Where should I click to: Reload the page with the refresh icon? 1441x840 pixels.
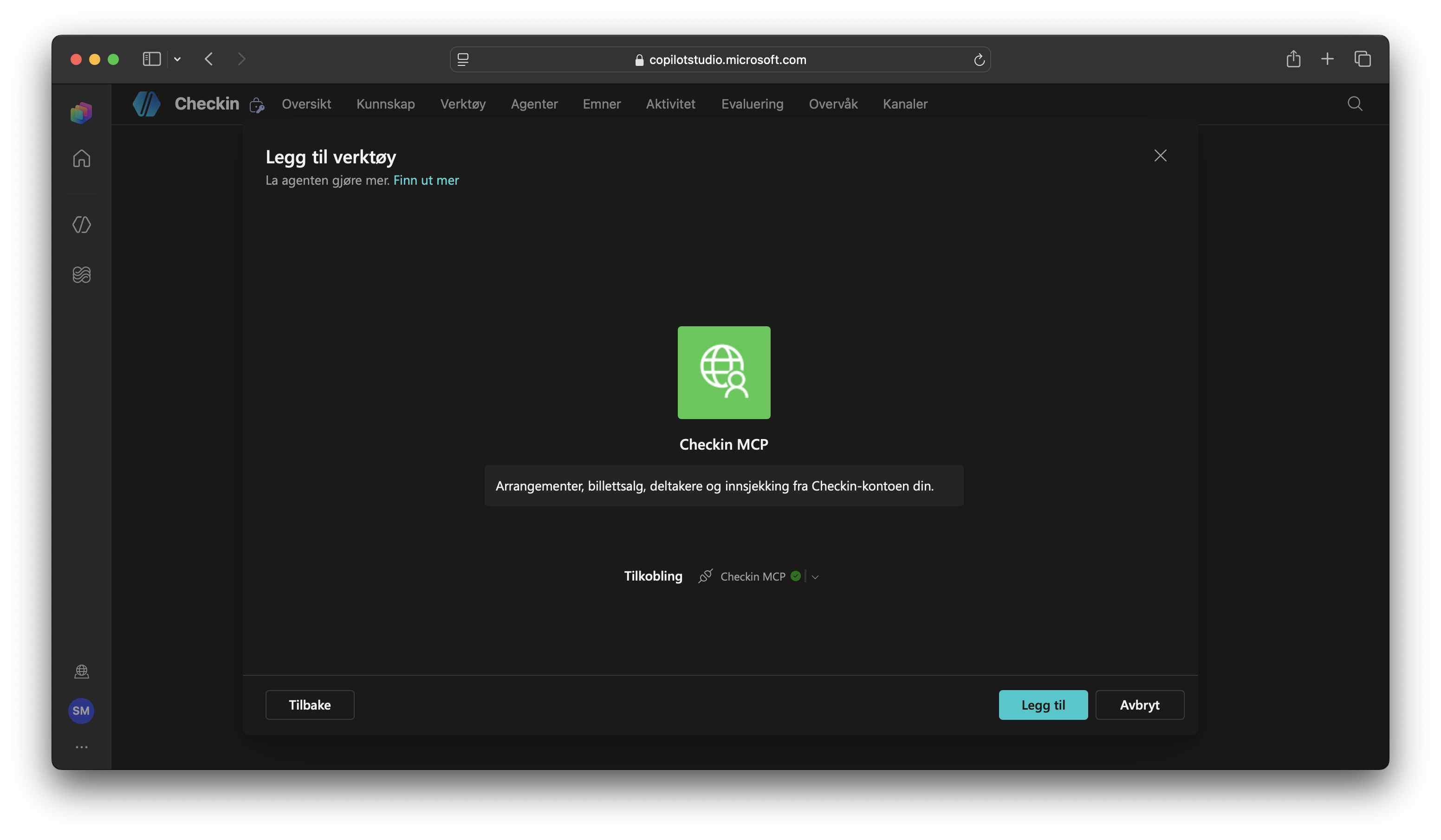(979, 59)
